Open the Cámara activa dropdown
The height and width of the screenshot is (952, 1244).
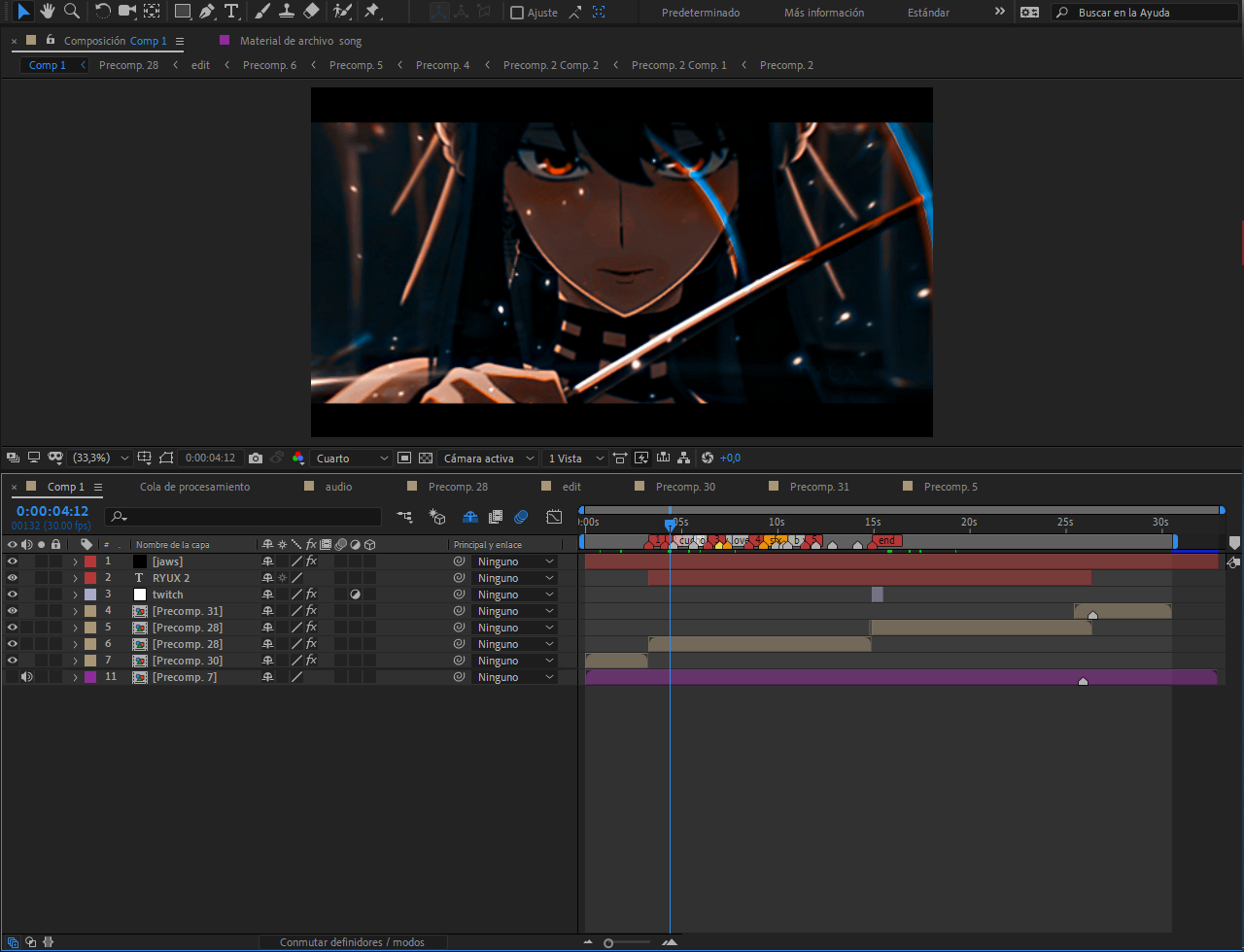tap(490, 458)
